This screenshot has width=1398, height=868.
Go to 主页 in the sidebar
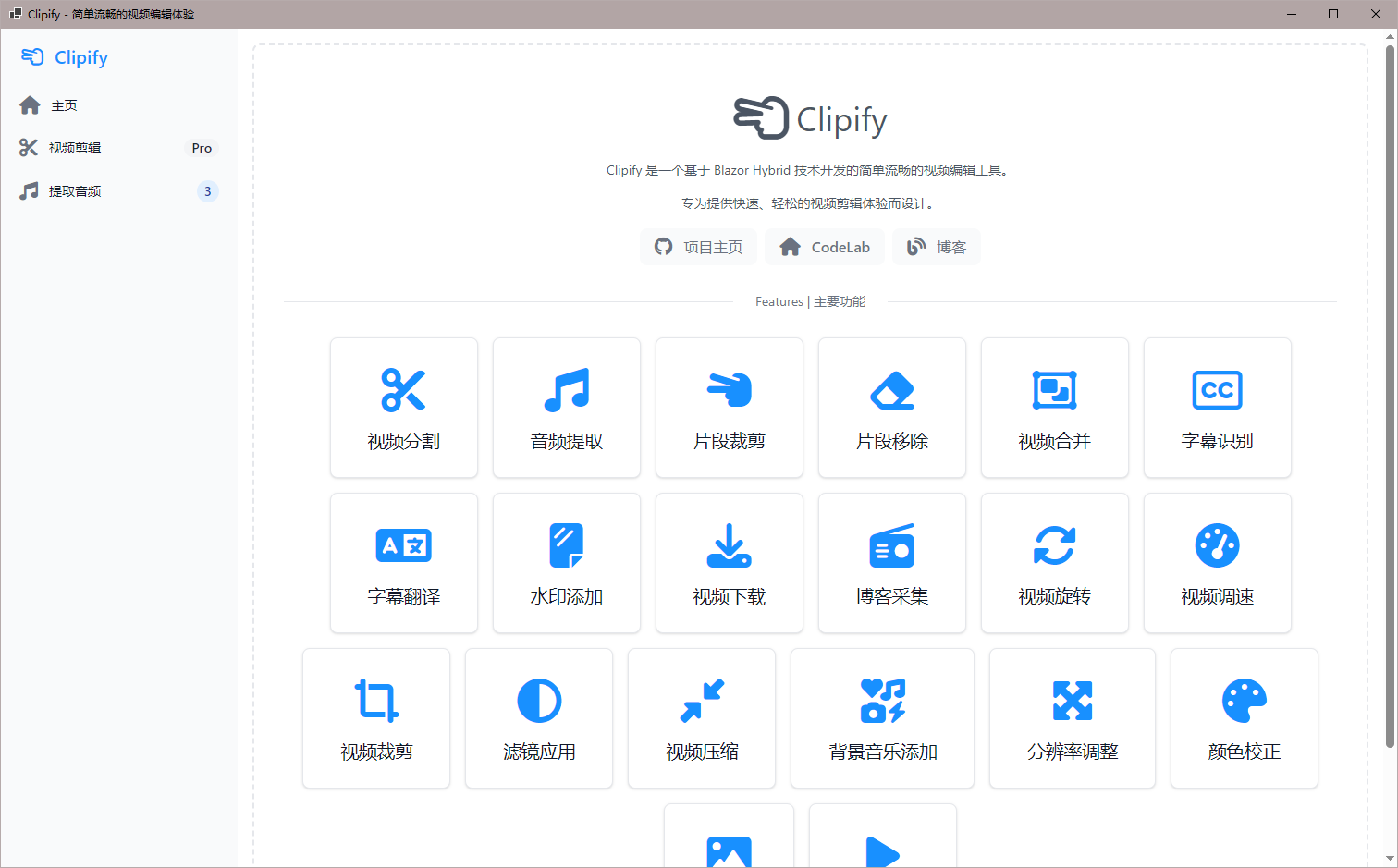(64, 105)
